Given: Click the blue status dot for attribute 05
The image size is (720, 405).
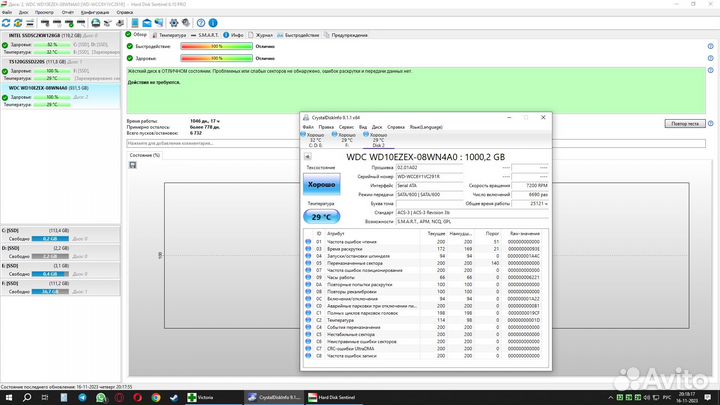Looking at the screenshot, I should coord(308,263).
